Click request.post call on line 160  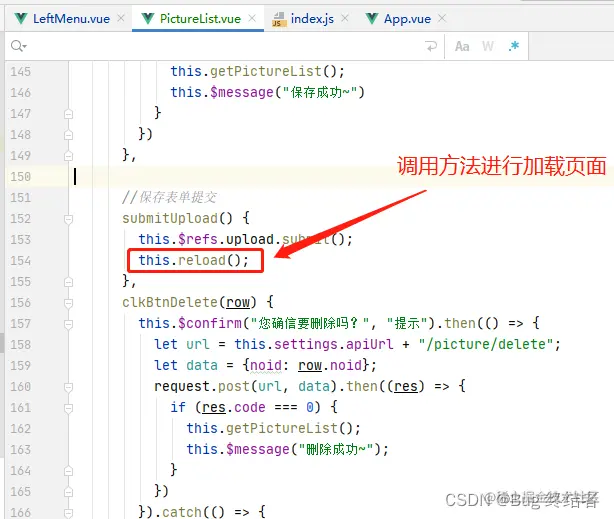(x=202, y=386)
